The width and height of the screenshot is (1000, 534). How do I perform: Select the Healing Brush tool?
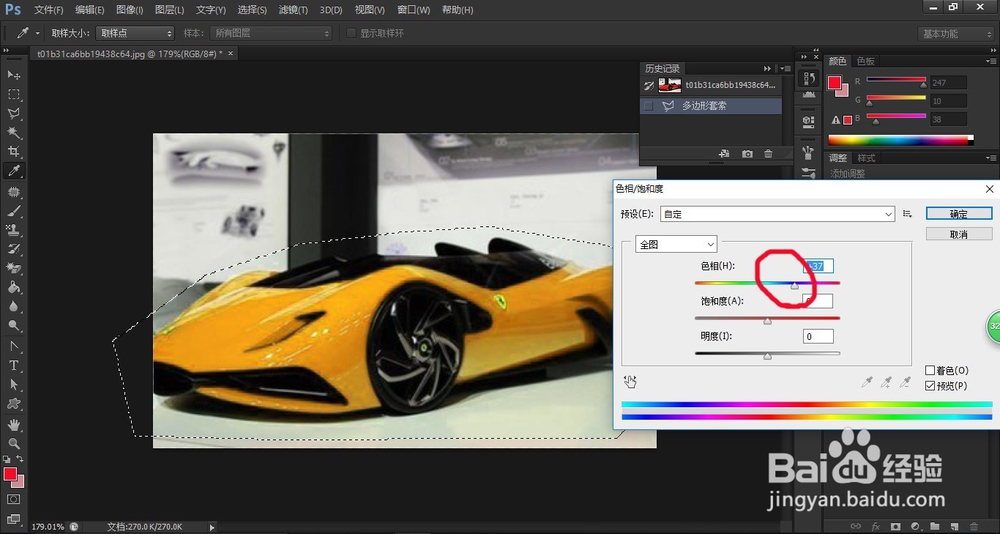[x=13, y=192]
